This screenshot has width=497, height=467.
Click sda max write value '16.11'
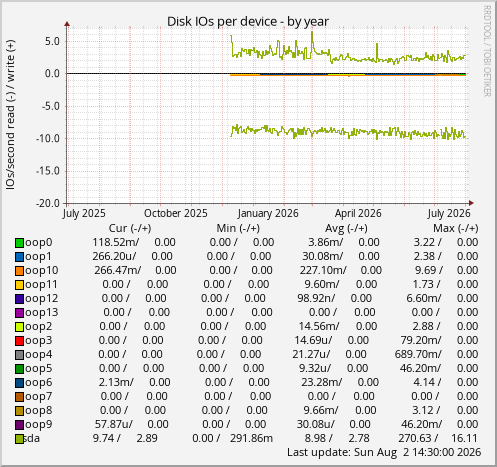tap(464, 438)
